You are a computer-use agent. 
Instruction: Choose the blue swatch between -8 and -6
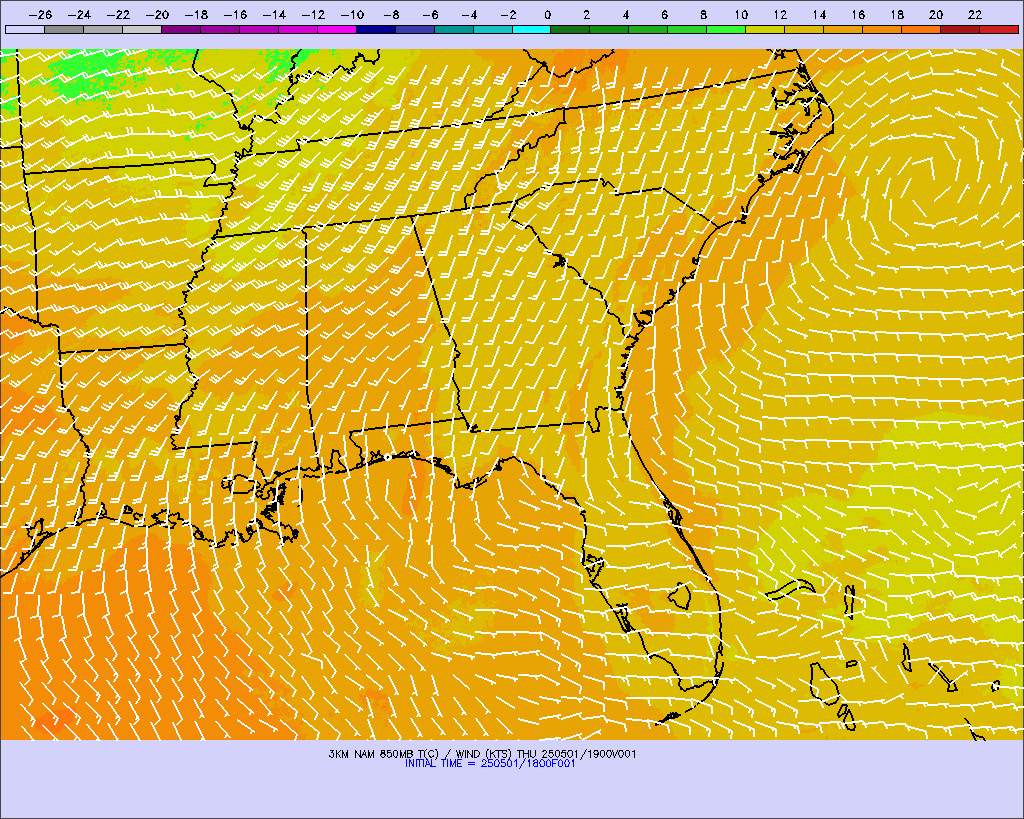point(415,29)
